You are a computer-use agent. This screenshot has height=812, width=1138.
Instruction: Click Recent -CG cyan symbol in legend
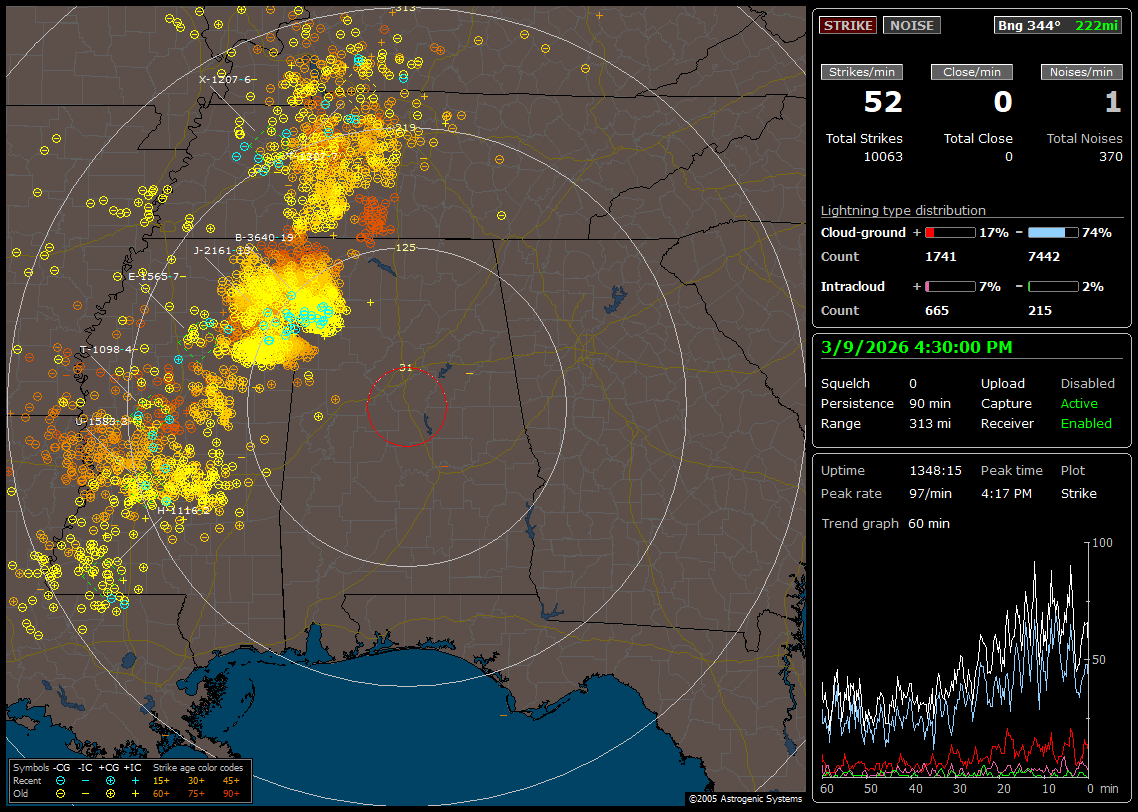[x=61, y=780]
